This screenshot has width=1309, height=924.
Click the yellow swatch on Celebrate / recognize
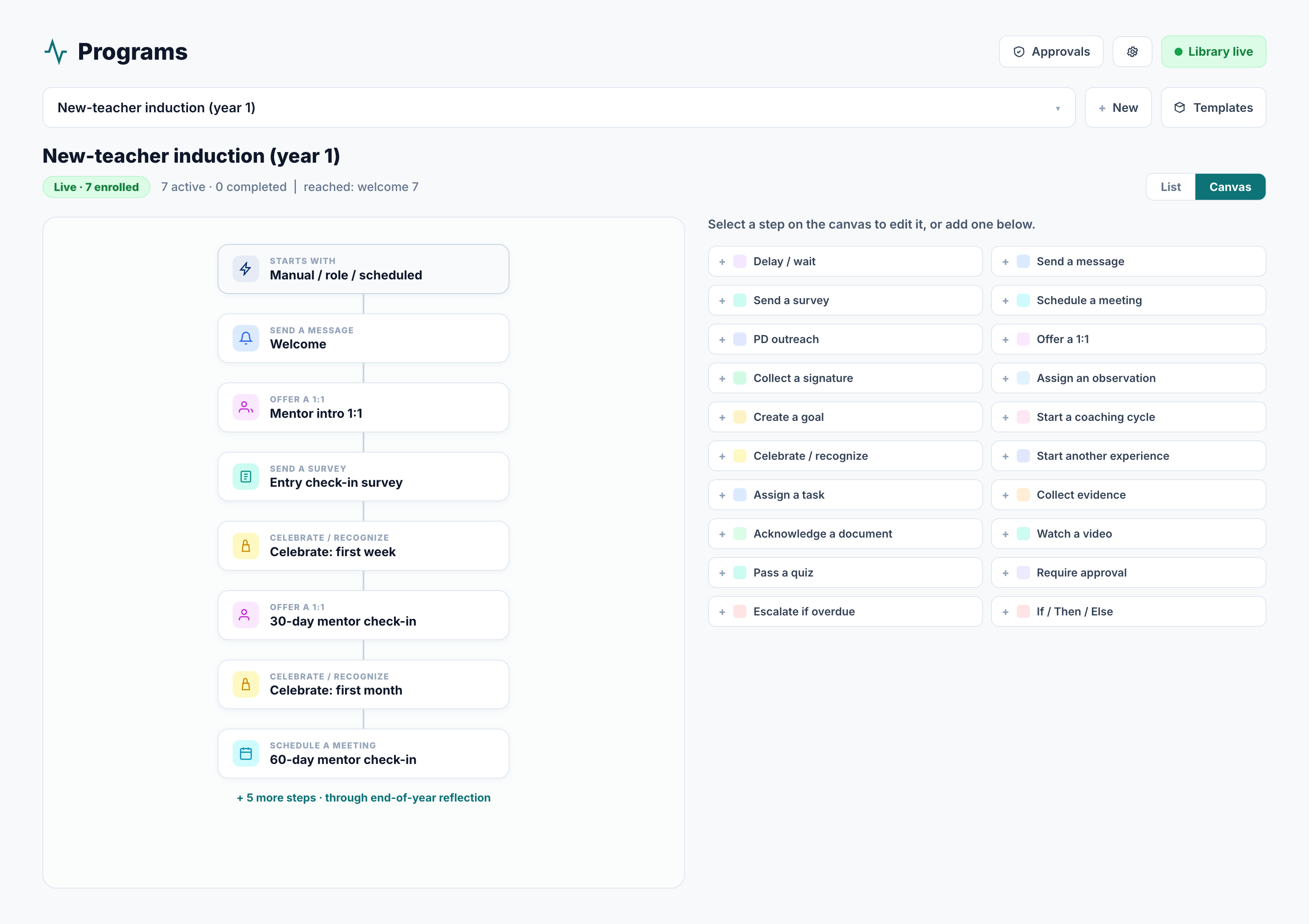tap(739, 456)
